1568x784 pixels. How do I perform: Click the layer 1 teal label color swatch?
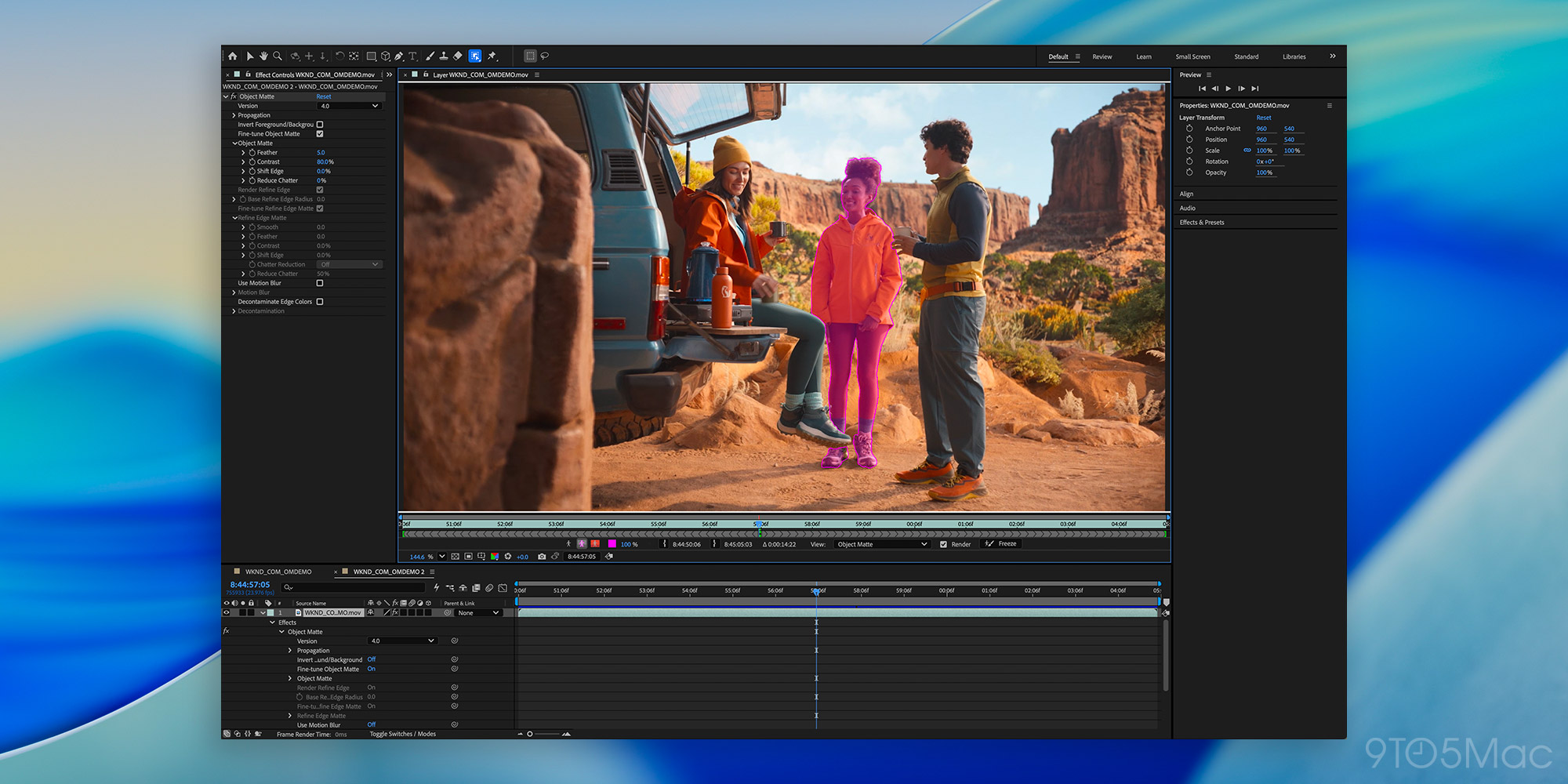coord(270,612)
